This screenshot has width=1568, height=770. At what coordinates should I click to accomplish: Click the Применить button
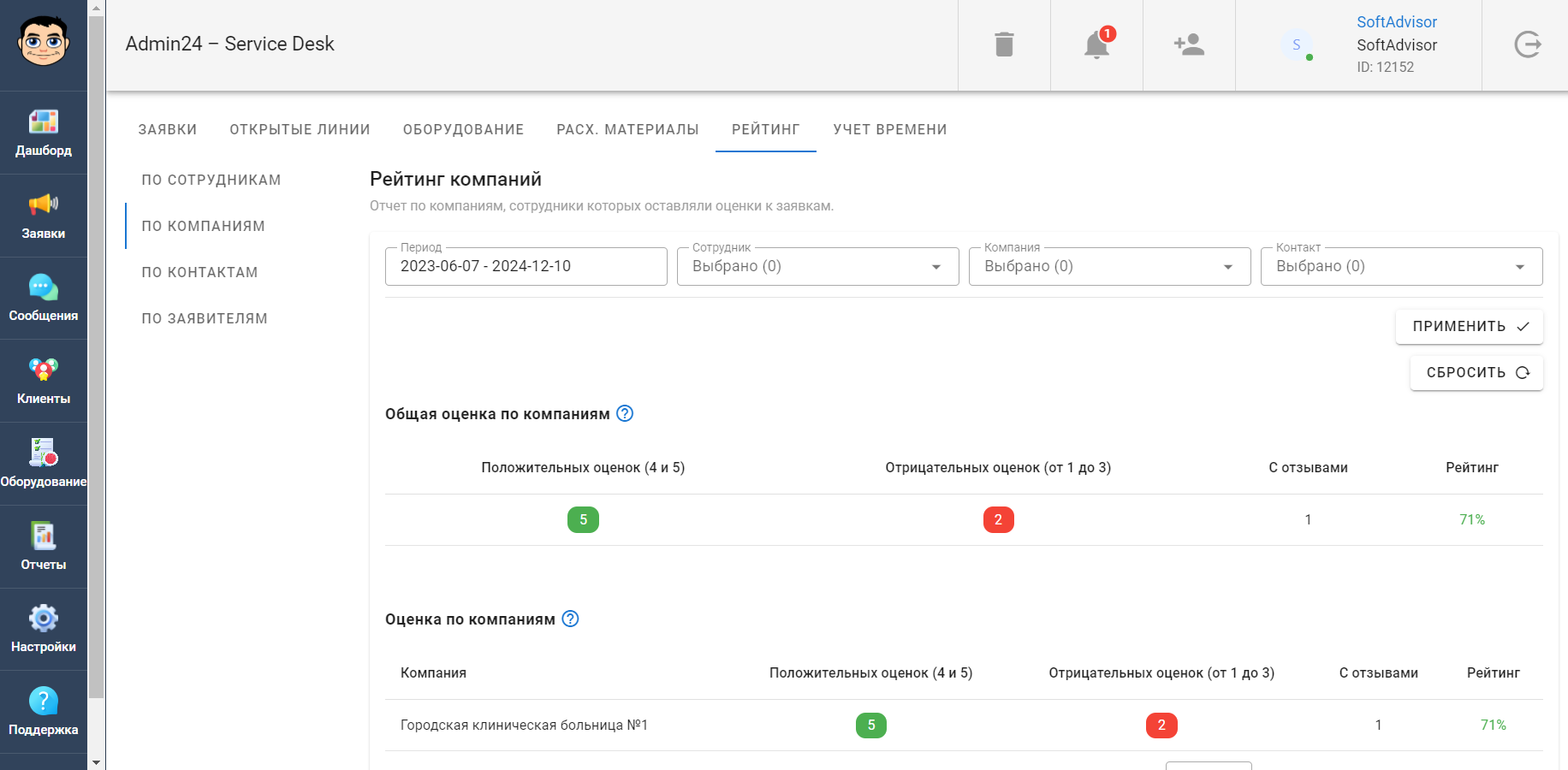point(1470,326)
